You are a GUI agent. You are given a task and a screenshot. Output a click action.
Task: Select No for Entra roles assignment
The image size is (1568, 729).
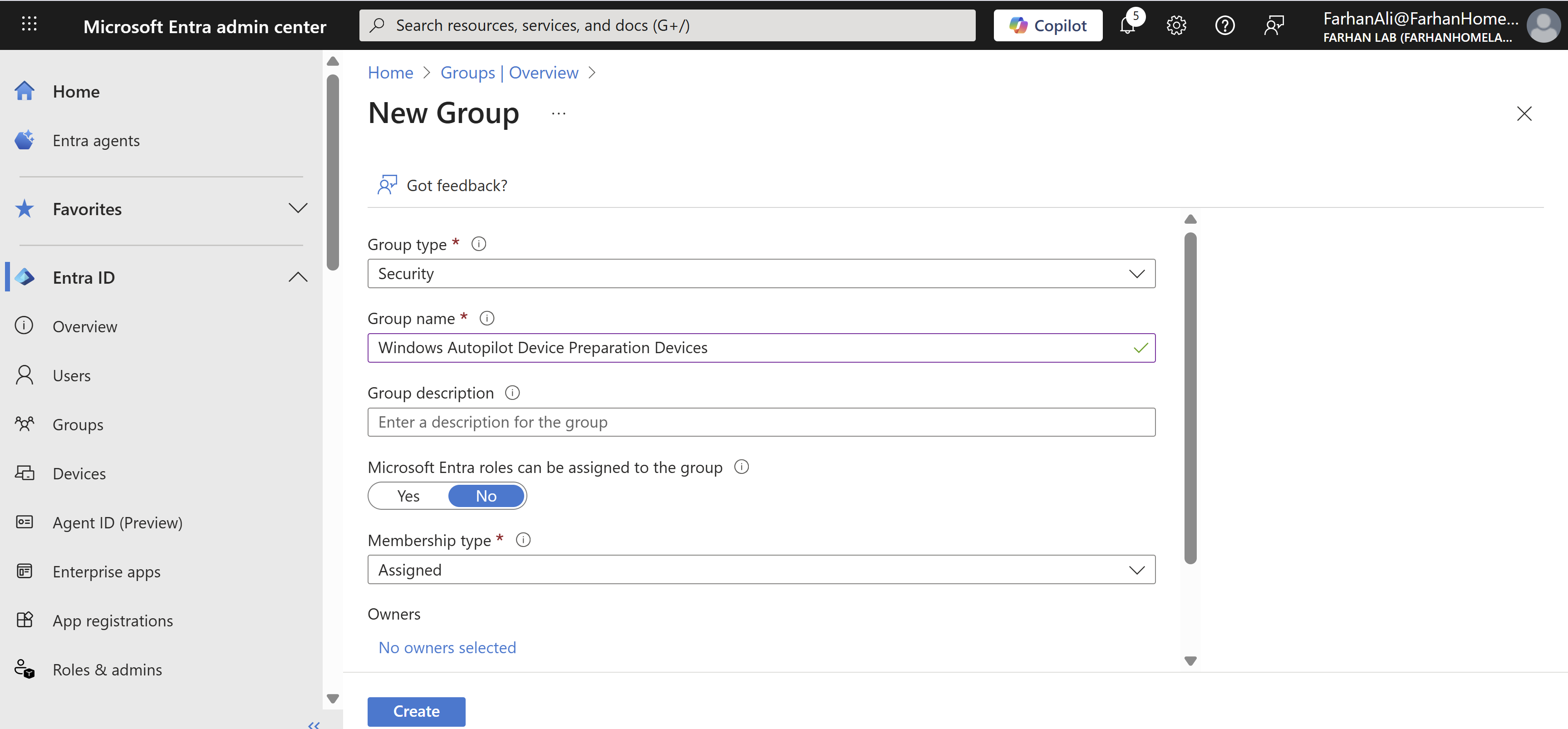pos(486,496)
